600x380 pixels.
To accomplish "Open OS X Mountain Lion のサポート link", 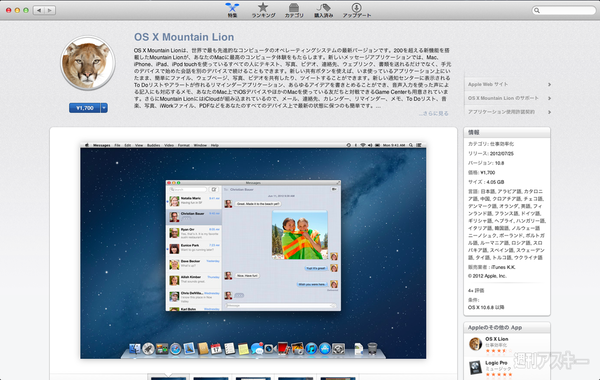I will [x=503, y=98].
